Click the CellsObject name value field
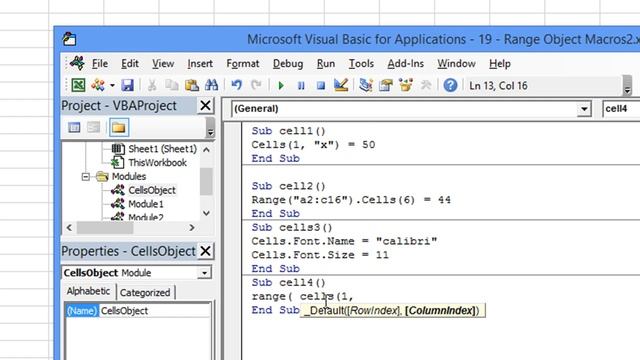640x360 pixels. 155,311
